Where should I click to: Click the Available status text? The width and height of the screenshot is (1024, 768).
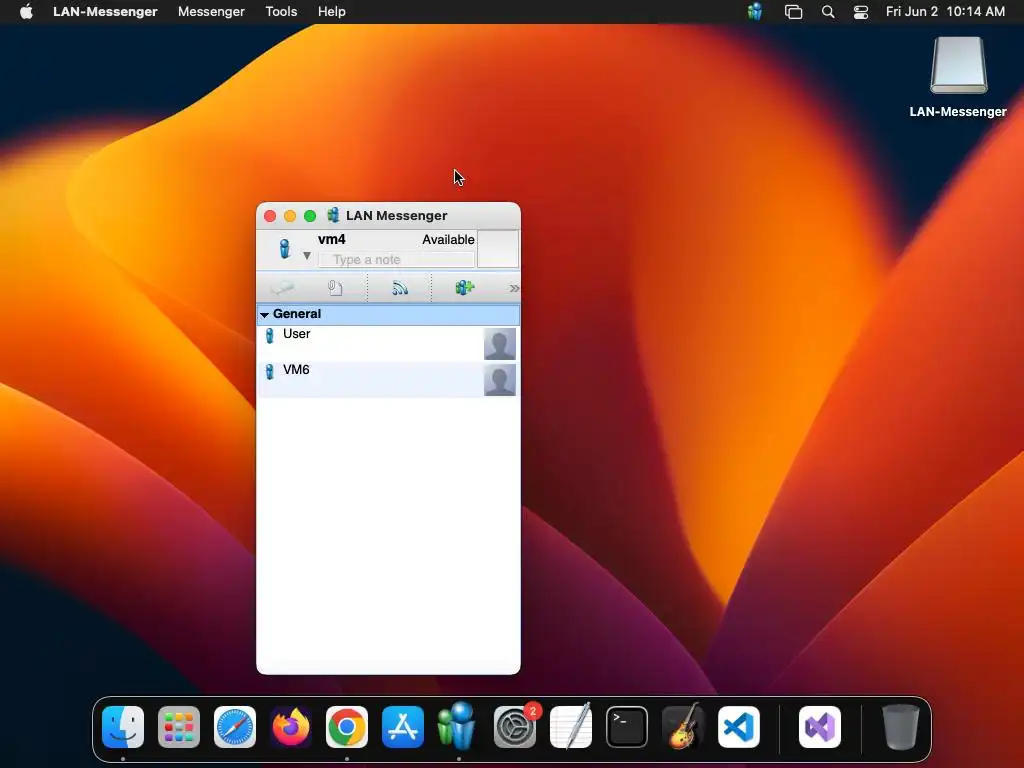[448, 240]
